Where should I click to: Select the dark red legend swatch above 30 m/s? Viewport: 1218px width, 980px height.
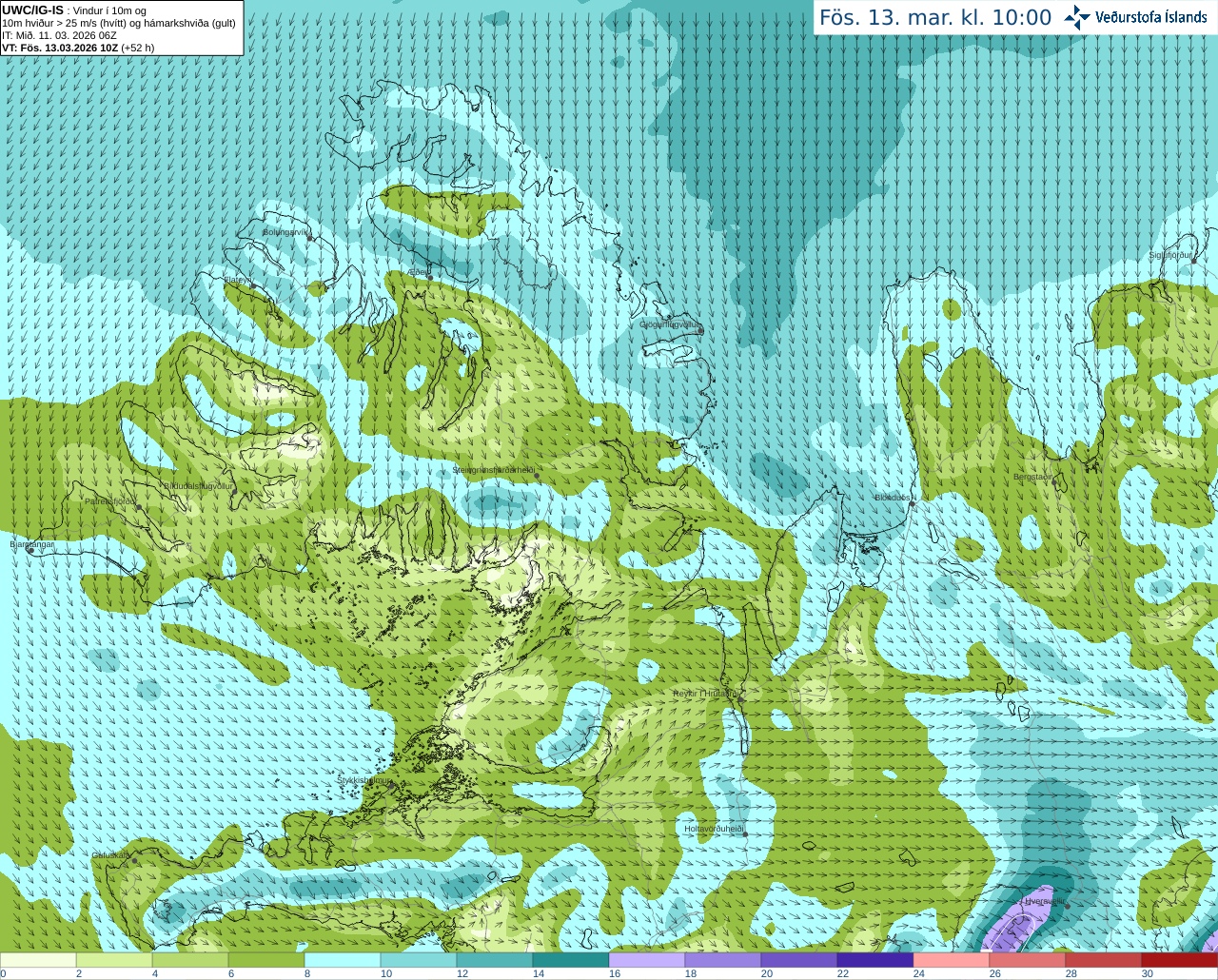[x=1180, y=960]
